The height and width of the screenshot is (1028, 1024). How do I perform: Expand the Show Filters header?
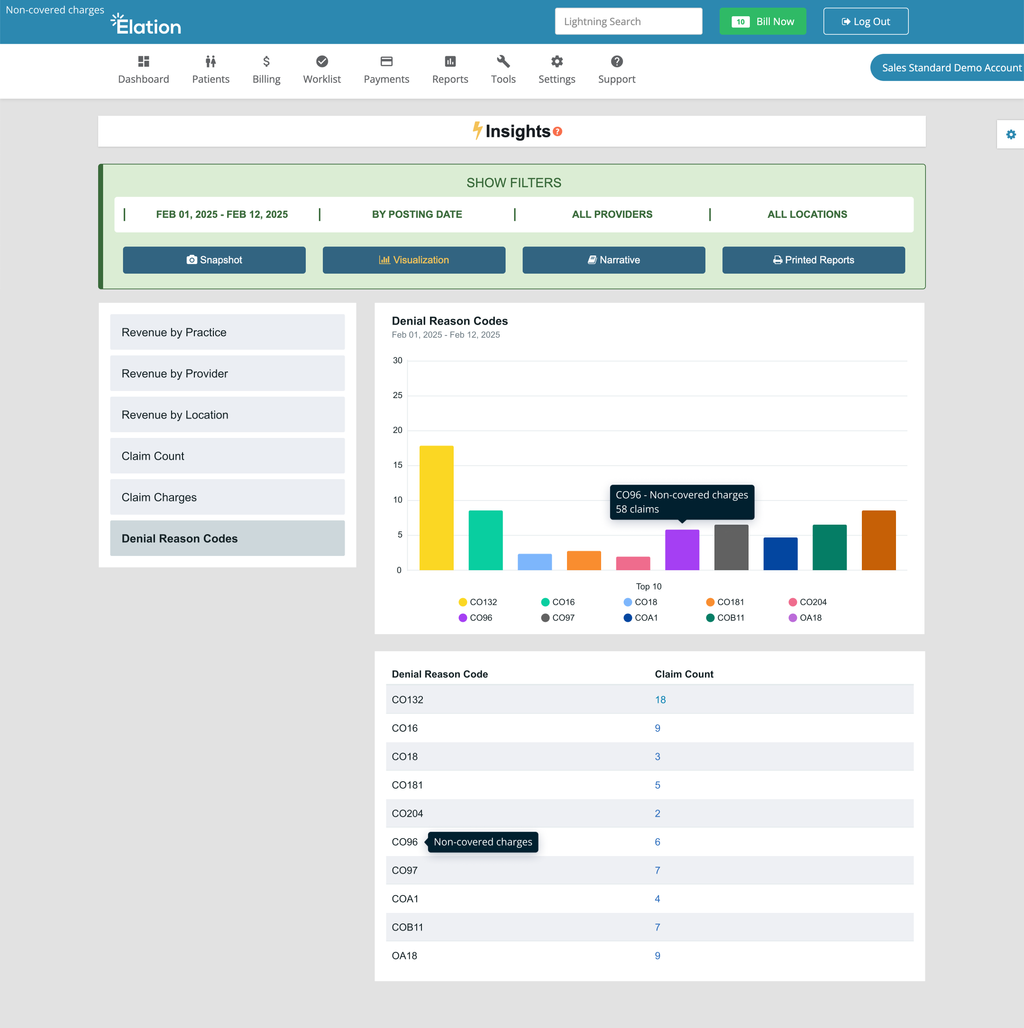(x=514, y=183)
